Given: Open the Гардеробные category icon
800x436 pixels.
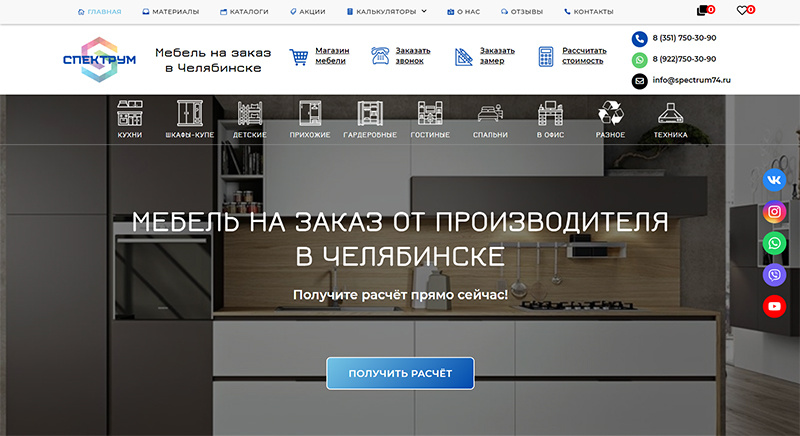Looking at the screenshot, I should (370, 113).
